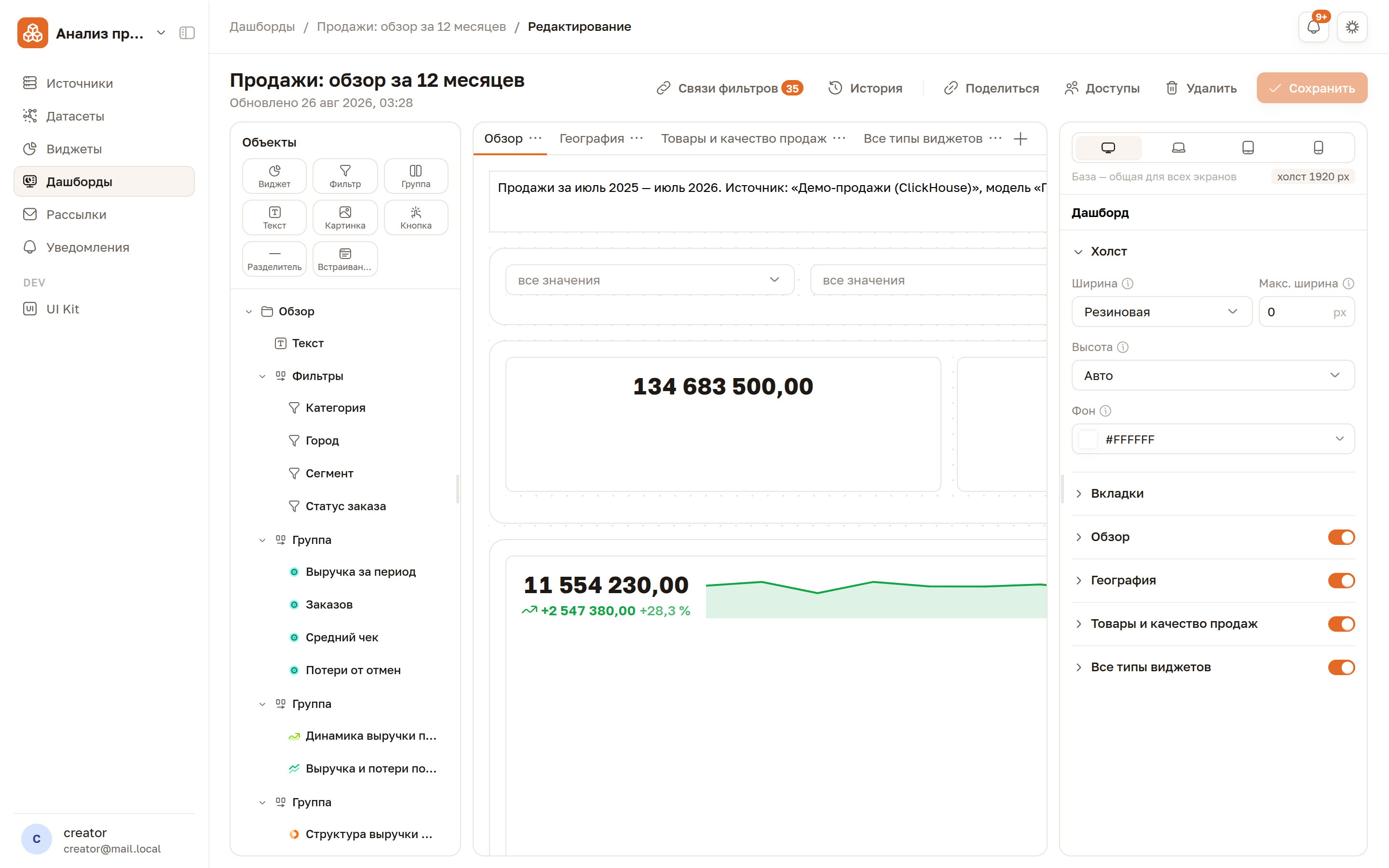1389x868 pixels.
Task: Select laptop screen preview
Action: pyautogui.click(x=1178, y=148)
